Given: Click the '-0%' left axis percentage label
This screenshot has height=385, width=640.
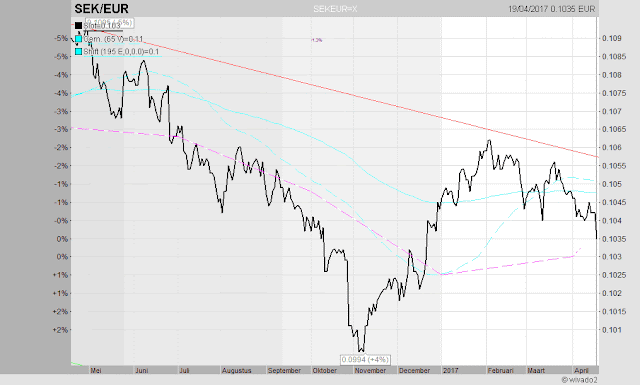Looking at the screenshot, I should 61,220.
